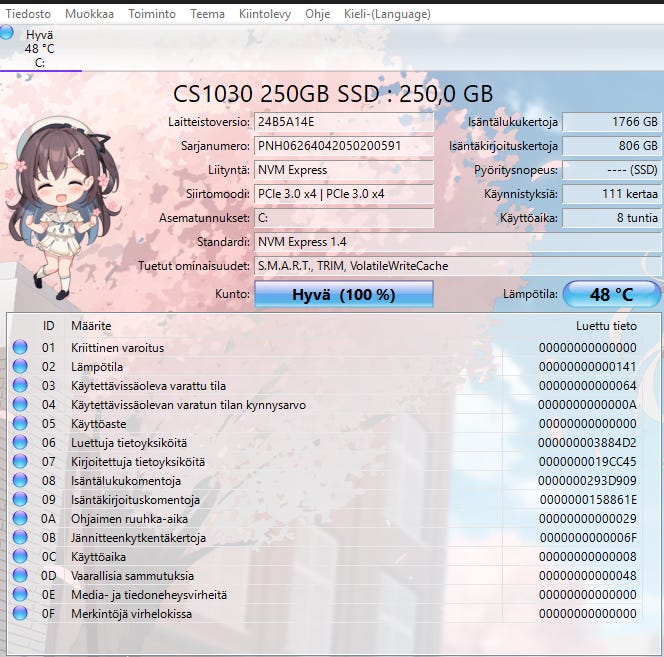Viewport: 664px width, 657px height.
Task: Click the 48 °C temperature button
Action: [611, 294]
